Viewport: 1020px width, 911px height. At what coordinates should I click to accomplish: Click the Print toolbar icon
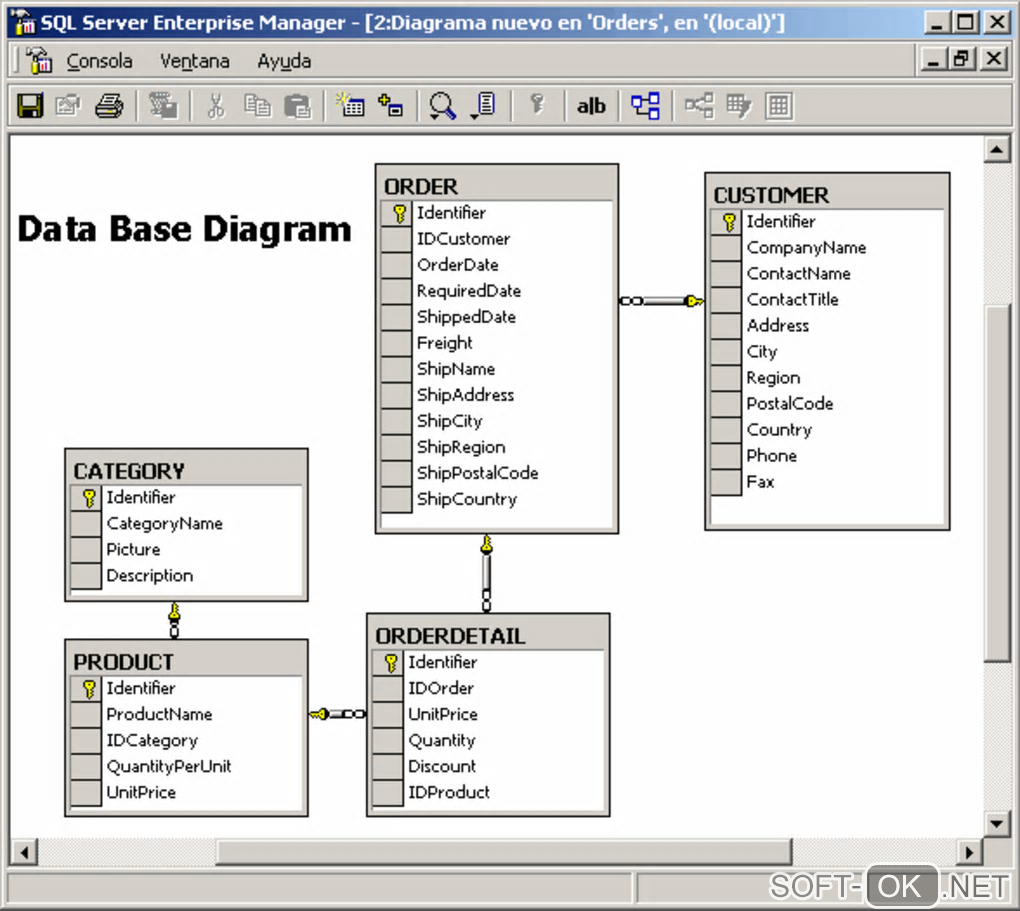click(109, 105)
